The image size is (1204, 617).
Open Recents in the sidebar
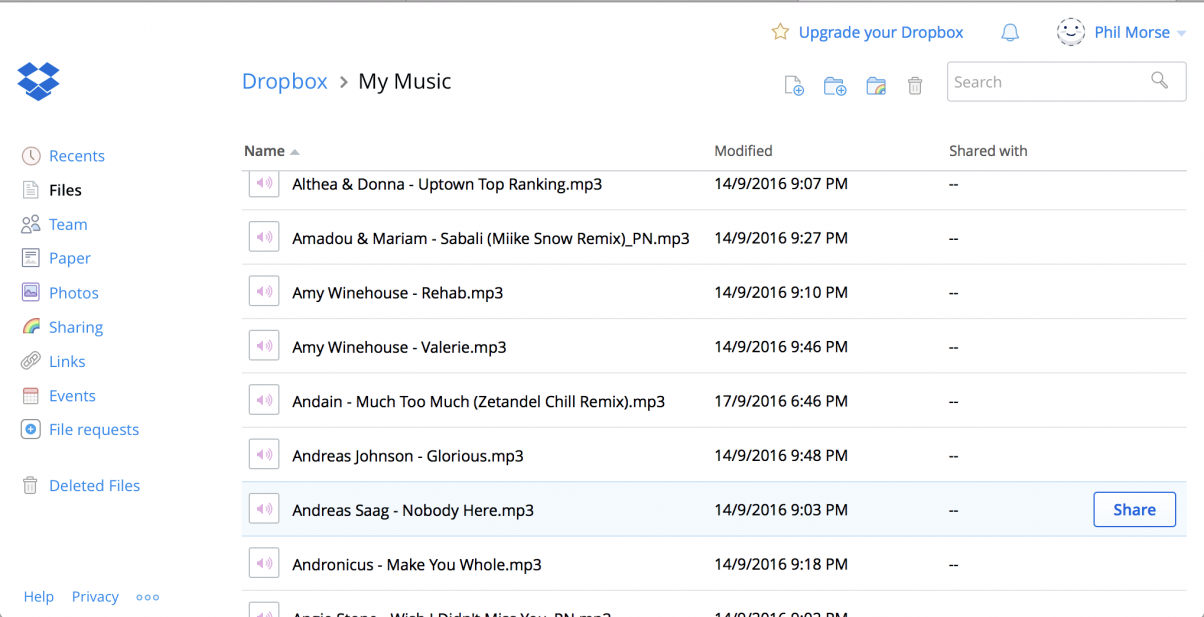[76, 156]
